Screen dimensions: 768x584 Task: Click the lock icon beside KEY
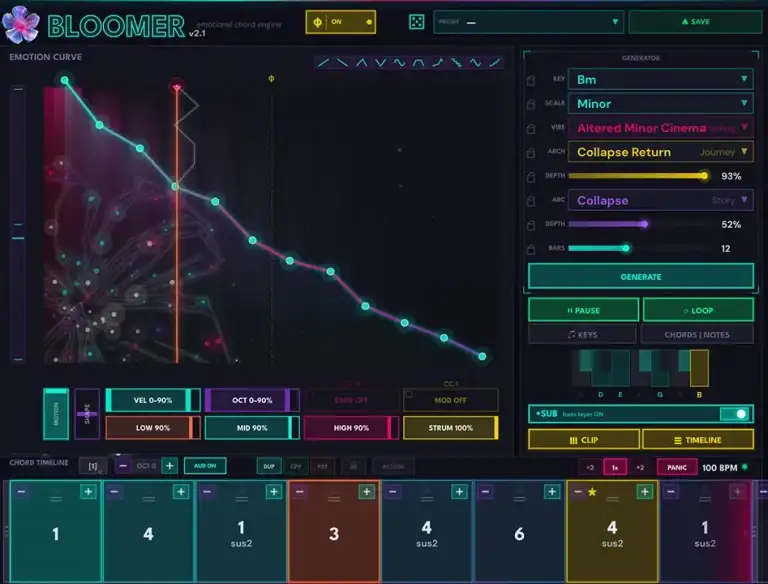click(x=531, y=80)
